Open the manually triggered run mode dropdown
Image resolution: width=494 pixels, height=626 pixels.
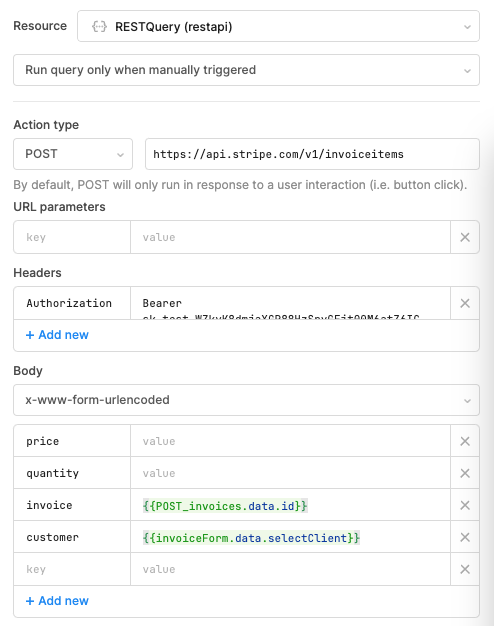(246, 70)
